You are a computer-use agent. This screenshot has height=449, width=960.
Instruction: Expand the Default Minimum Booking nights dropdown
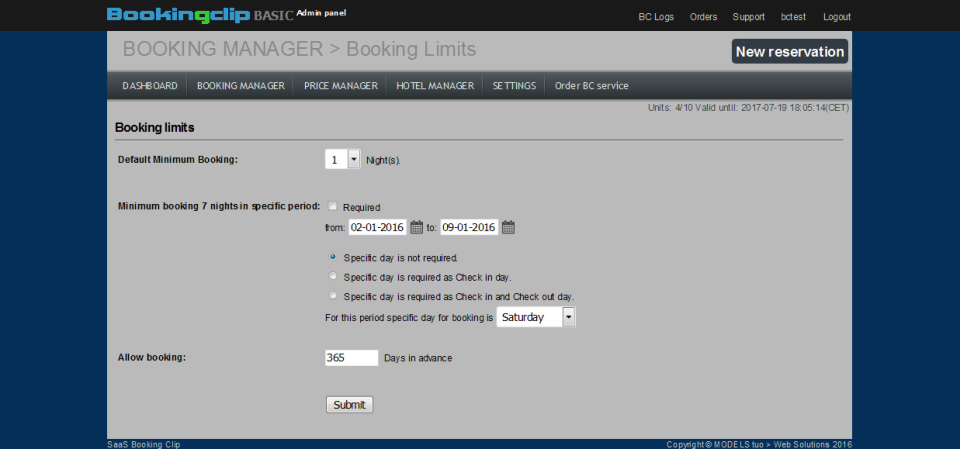[x=353, y=159]
